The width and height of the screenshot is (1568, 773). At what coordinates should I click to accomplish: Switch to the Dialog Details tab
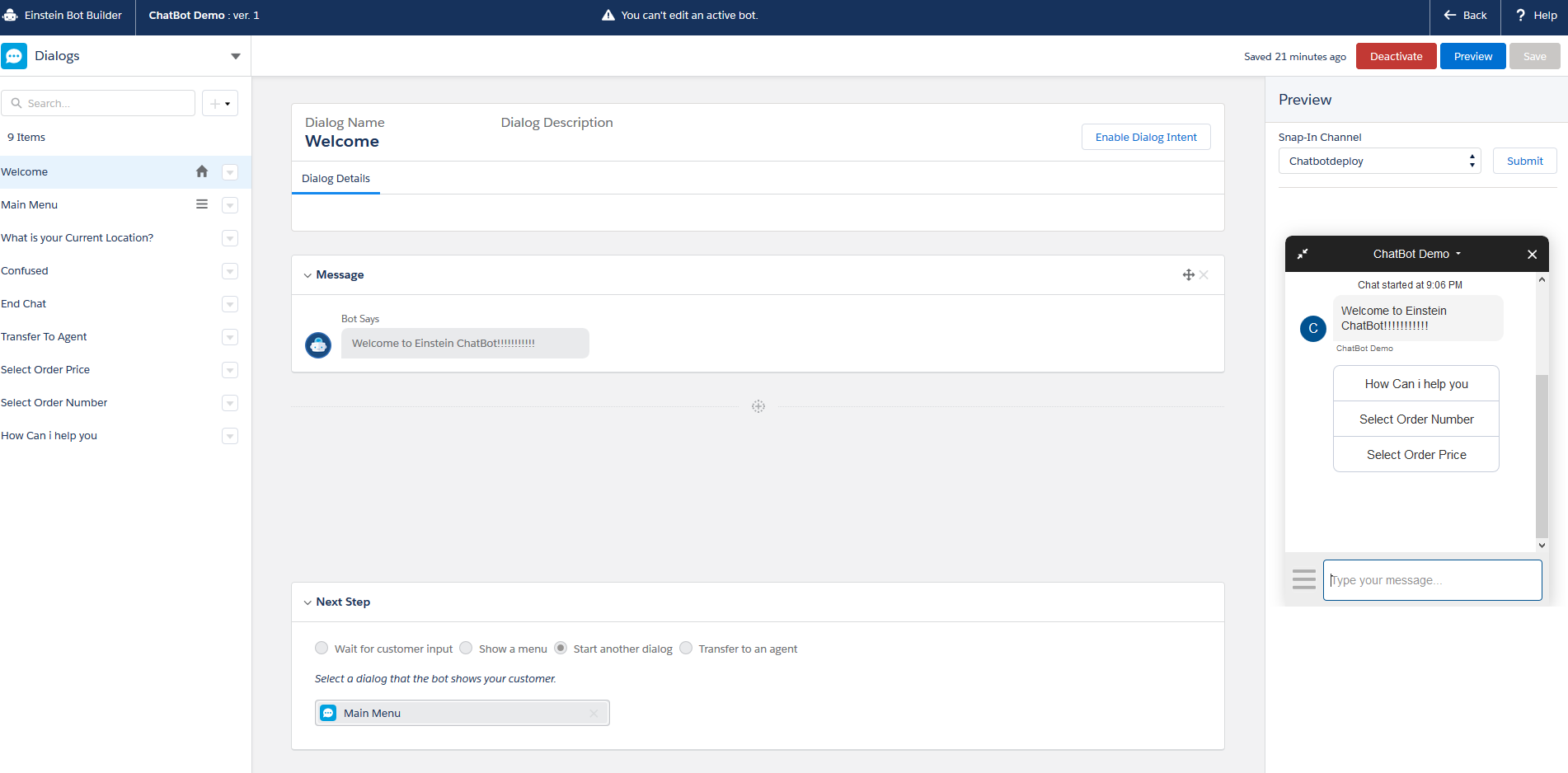pyautogui.click(x=336, y=178)
